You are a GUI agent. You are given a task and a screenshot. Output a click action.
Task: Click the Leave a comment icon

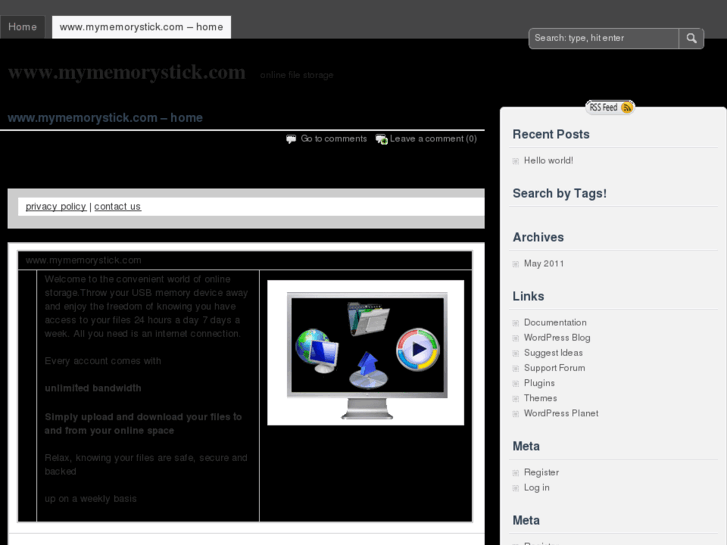pyautogui.click(x=382, y=139)
